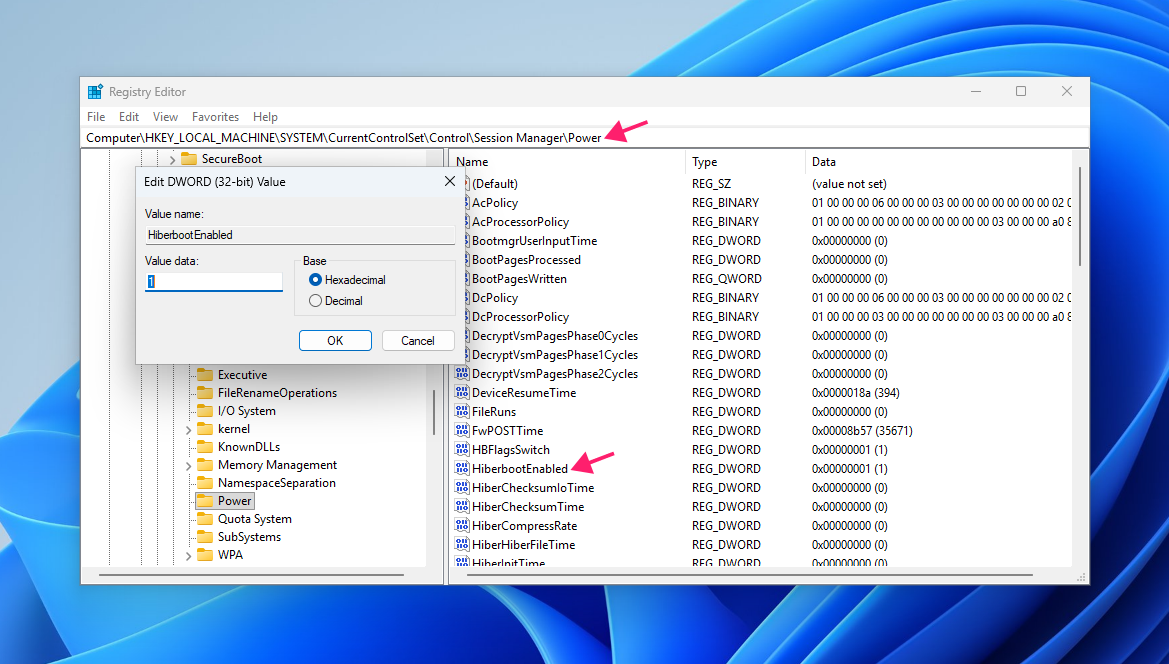Screen dimensions: 1169x664
Task: Expand the kernel tree node
Action: (188, 429)
